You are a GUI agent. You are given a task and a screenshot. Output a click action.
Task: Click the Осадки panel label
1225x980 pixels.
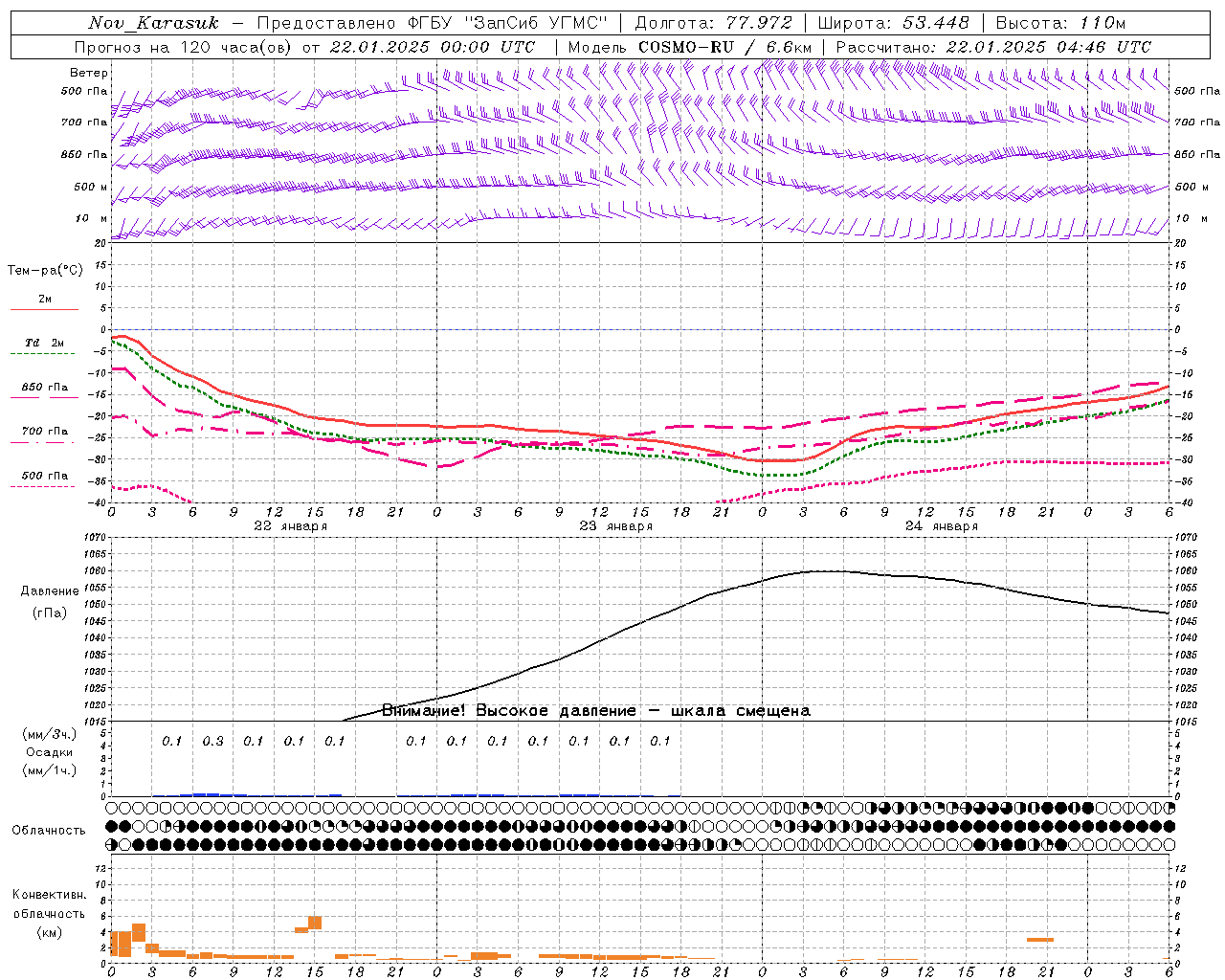tap(49, 752)
